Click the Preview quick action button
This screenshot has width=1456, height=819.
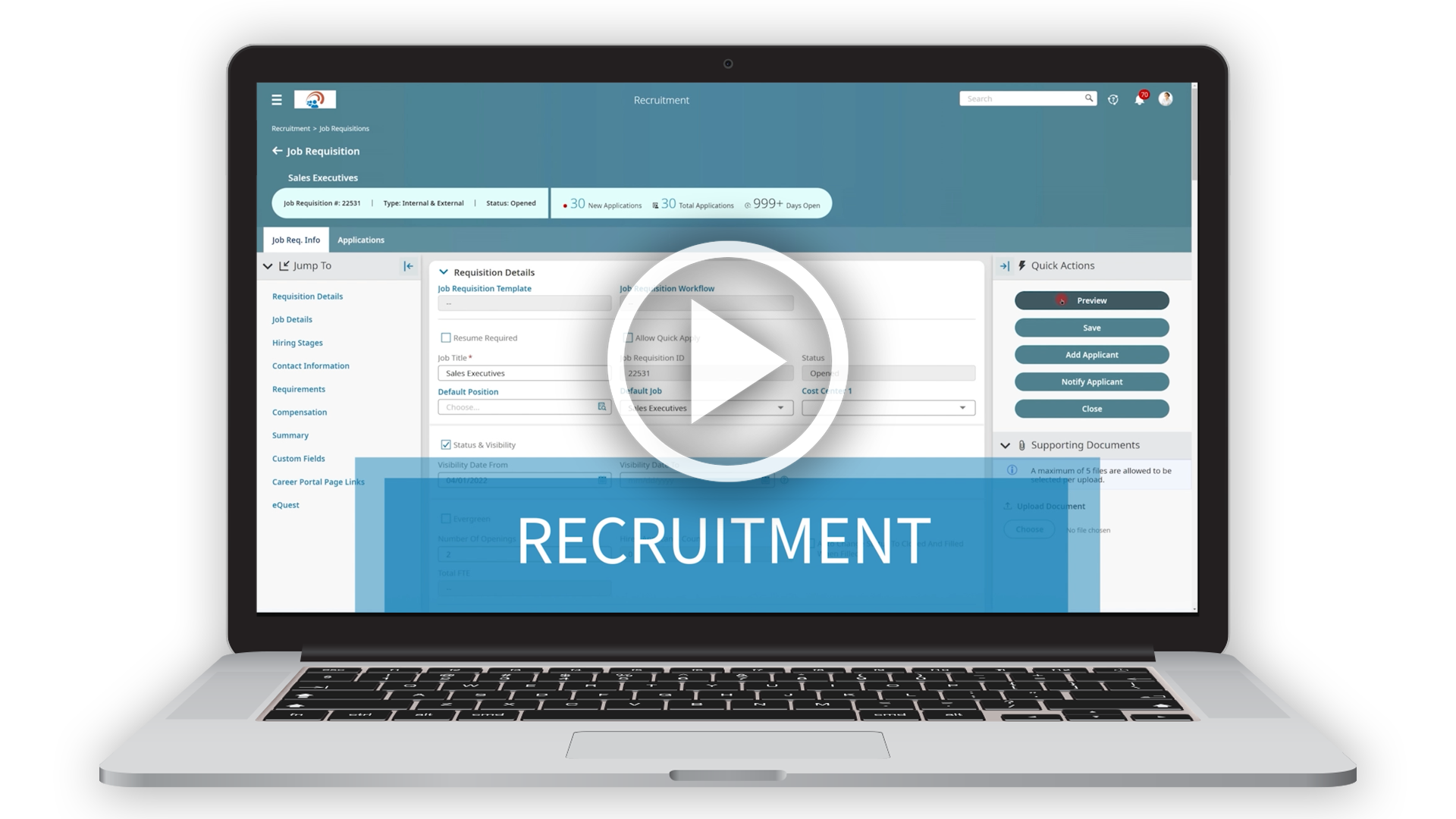[1090, 300]
